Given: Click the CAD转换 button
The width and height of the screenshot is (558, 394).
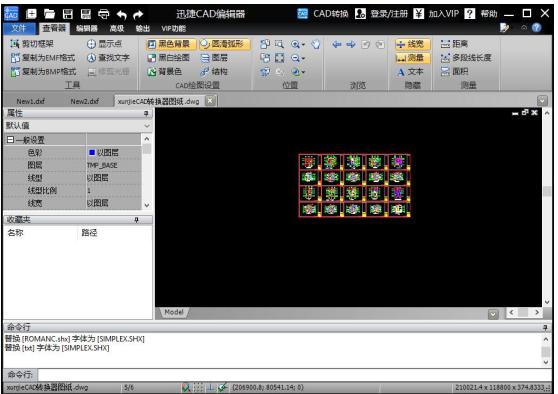Looking at the screenshot, I should 323,14.
